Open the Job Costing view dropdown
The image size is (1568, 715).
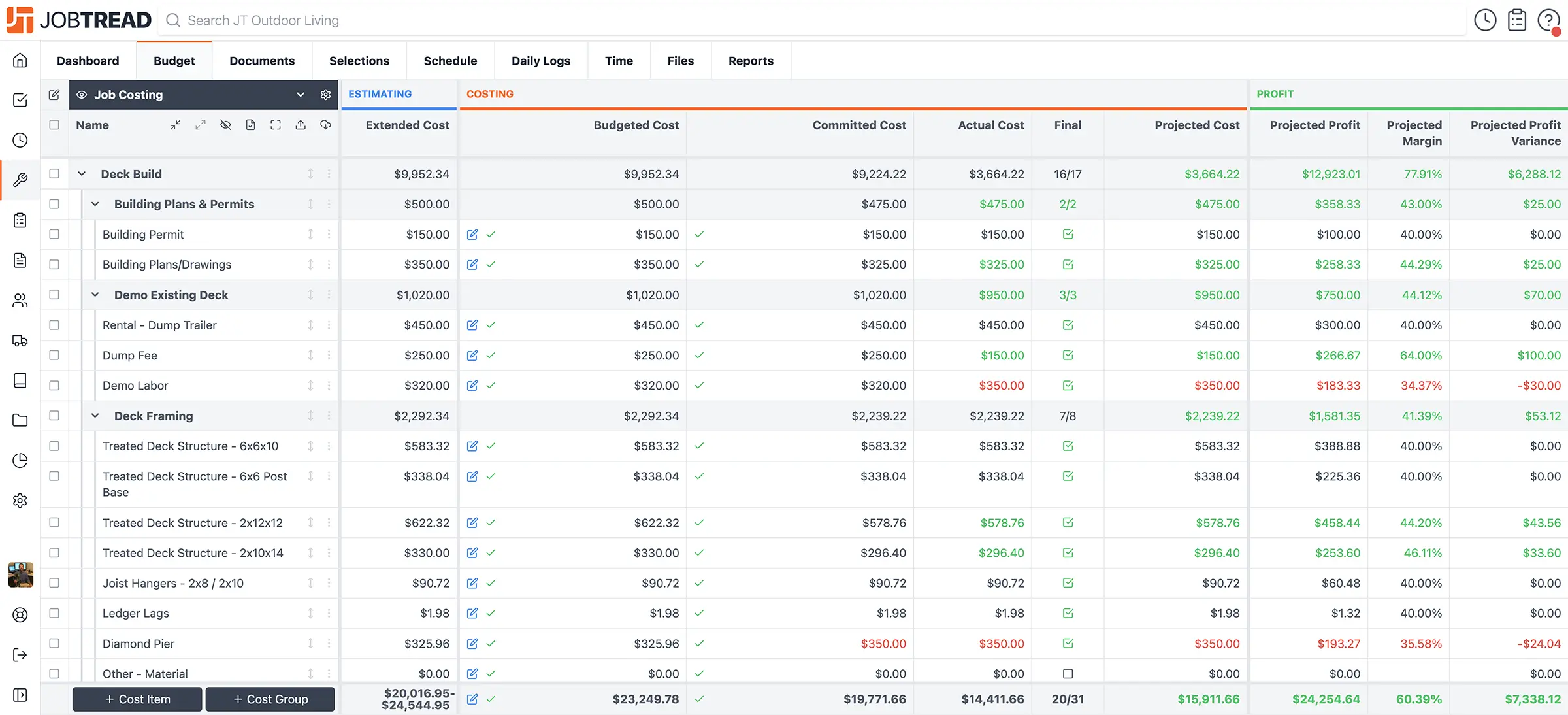tap(300, 95)
